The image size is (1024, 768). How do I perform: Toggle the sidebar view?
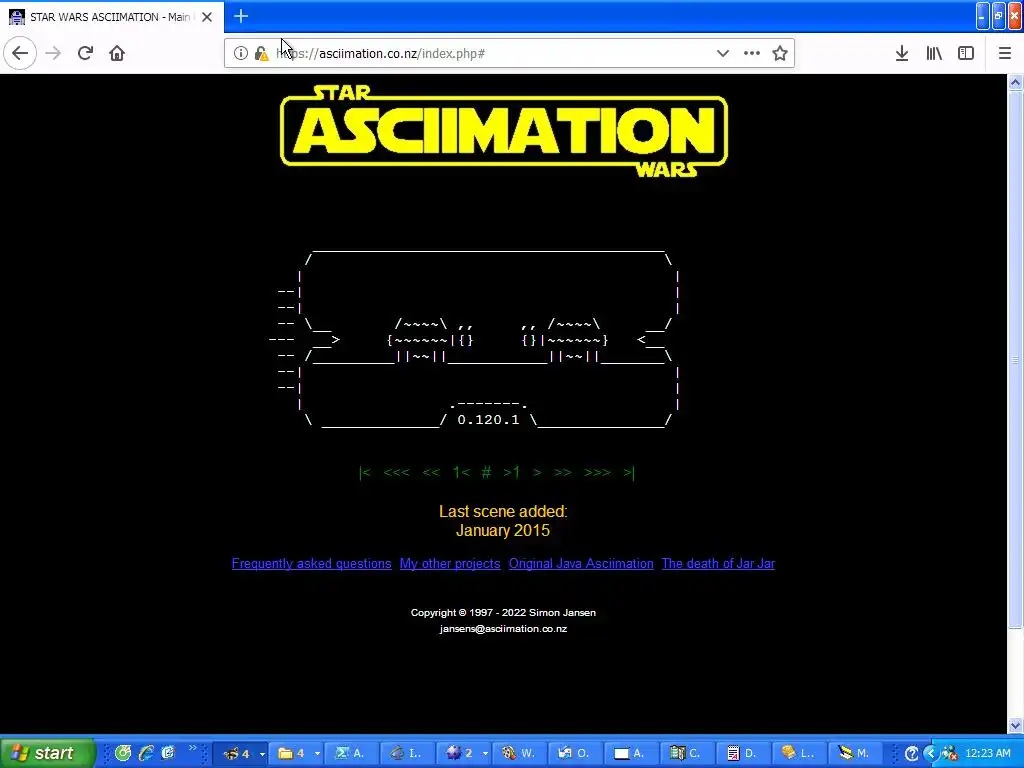point(966,53)
